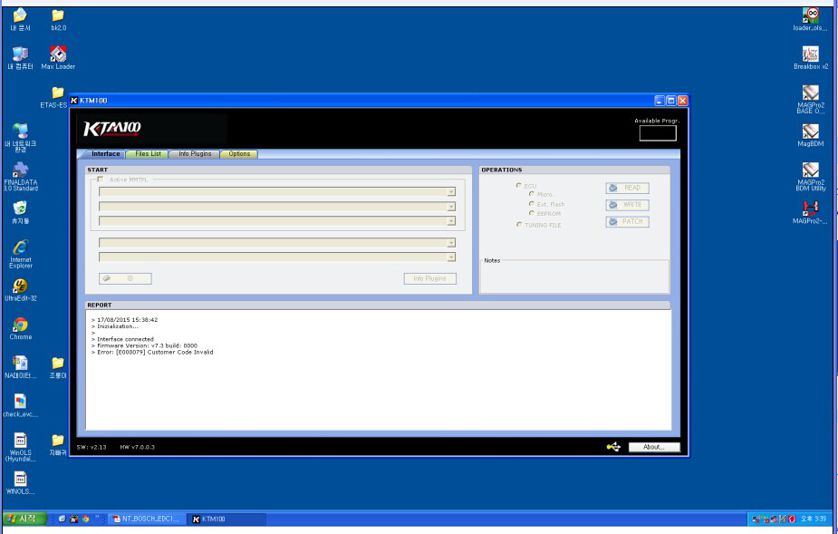Open the UltraEdit-32 desktop icon
This screenshot has height=534, width=838.
(20, 289)
